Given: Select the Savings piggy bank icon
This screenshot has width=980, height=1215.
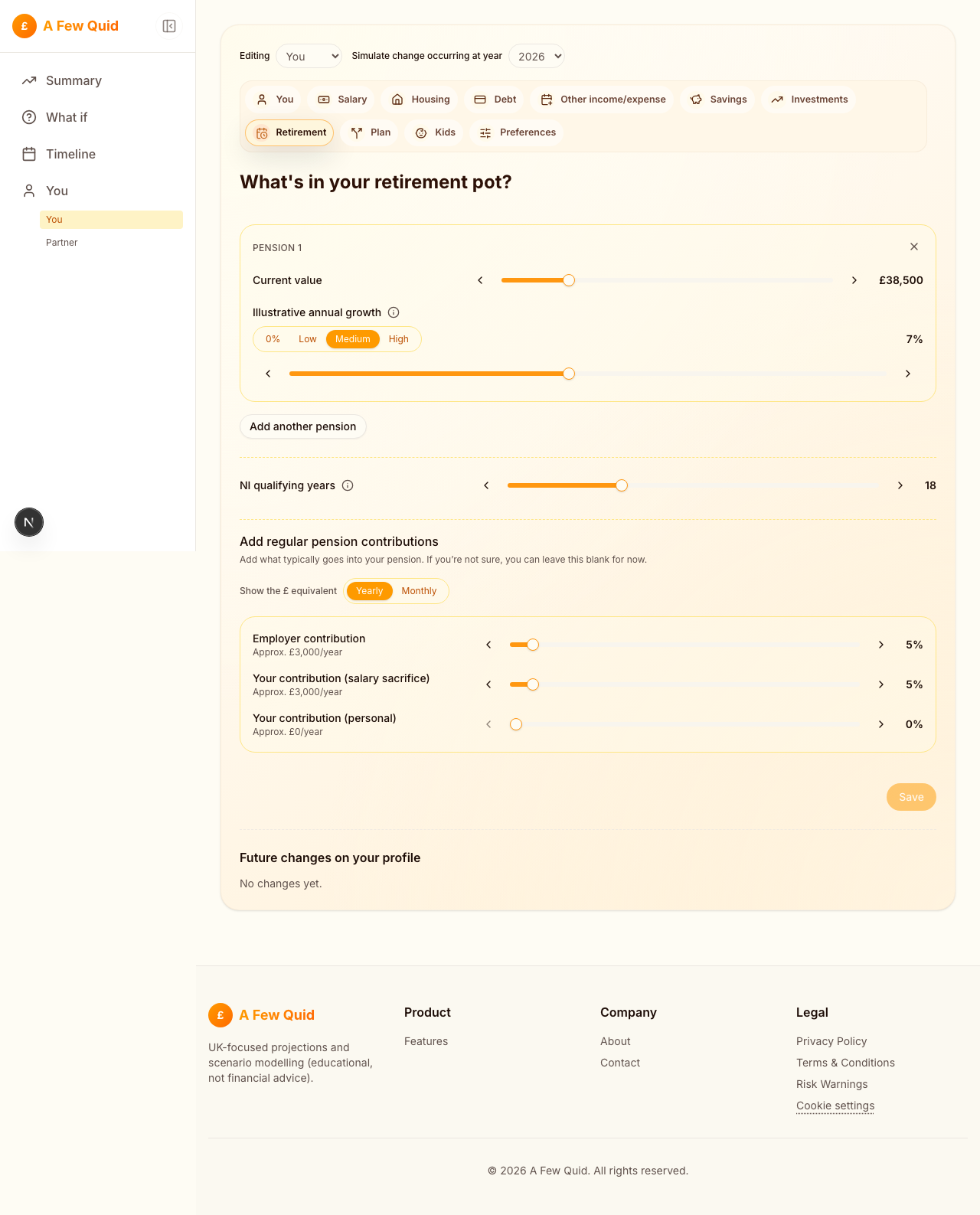Looking at the screenshot, I should [x=696, y=99].
